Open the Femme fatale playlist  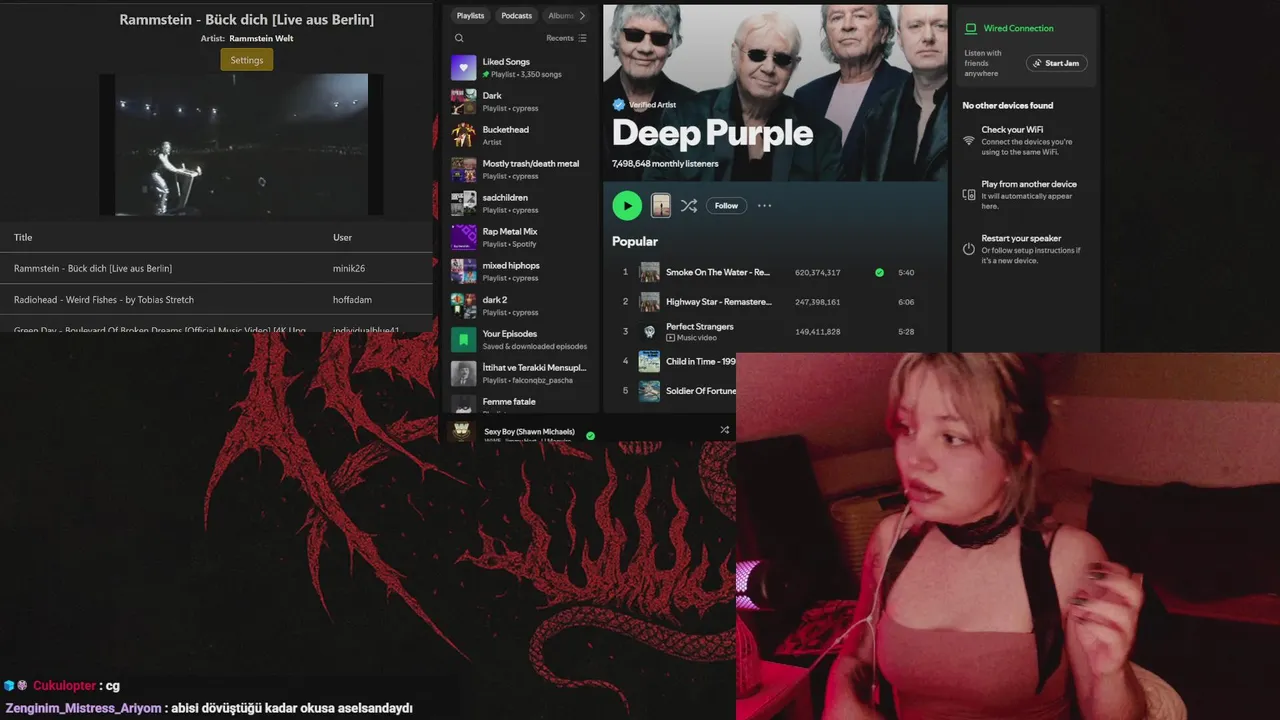click(520, 404)
